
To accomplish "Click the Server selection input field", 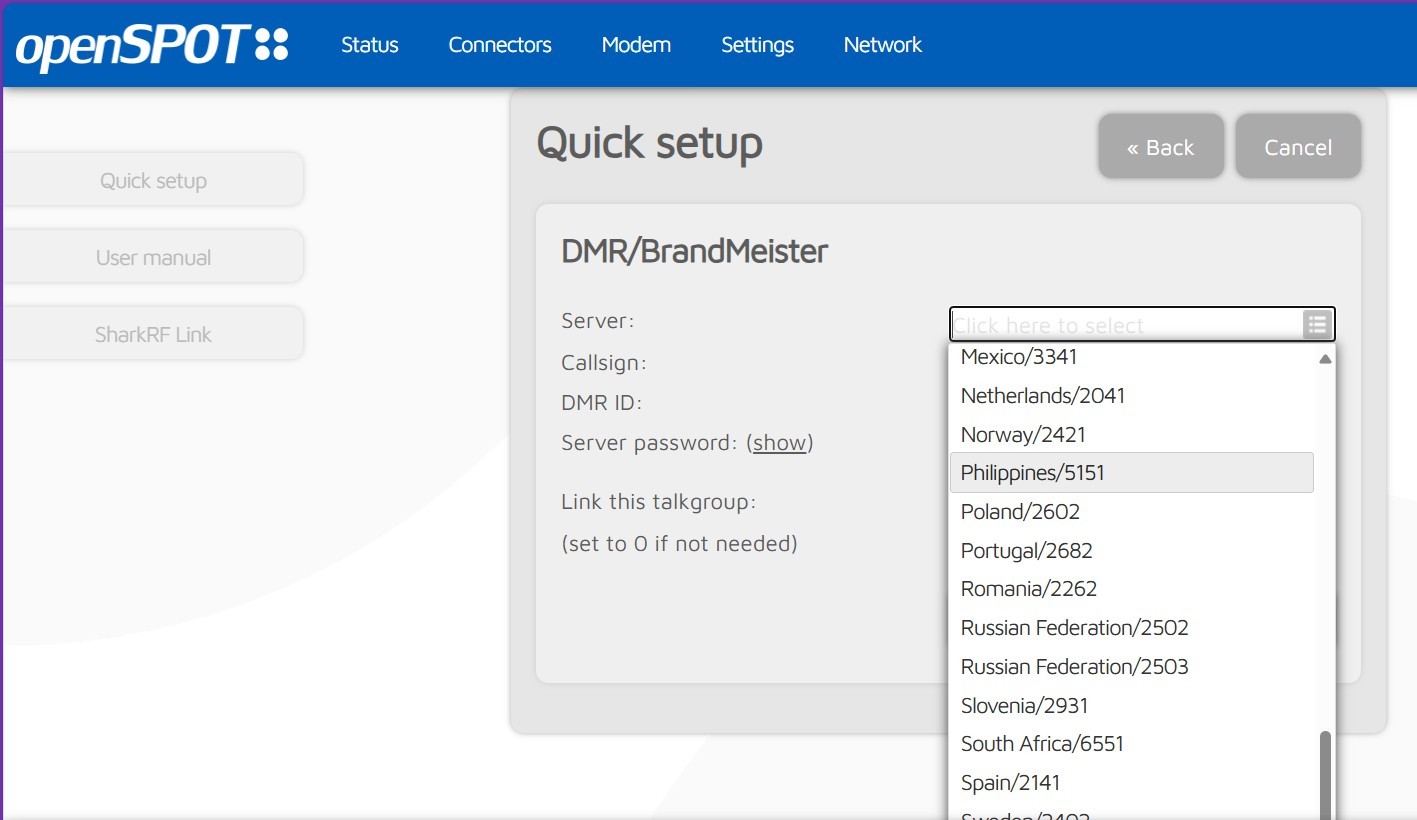I will [1125, 325].
